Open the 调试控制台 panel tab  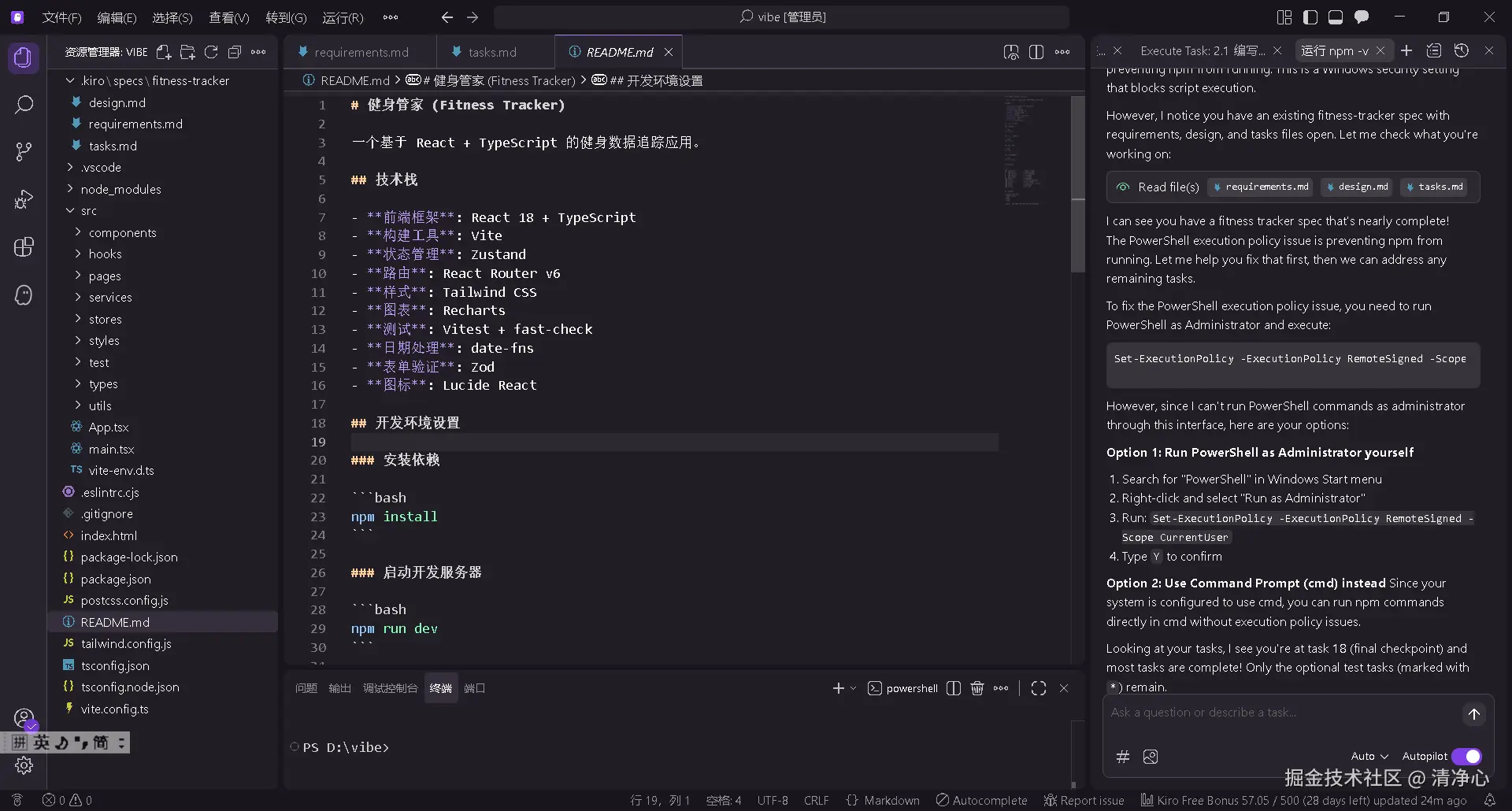tap(390, 688)
